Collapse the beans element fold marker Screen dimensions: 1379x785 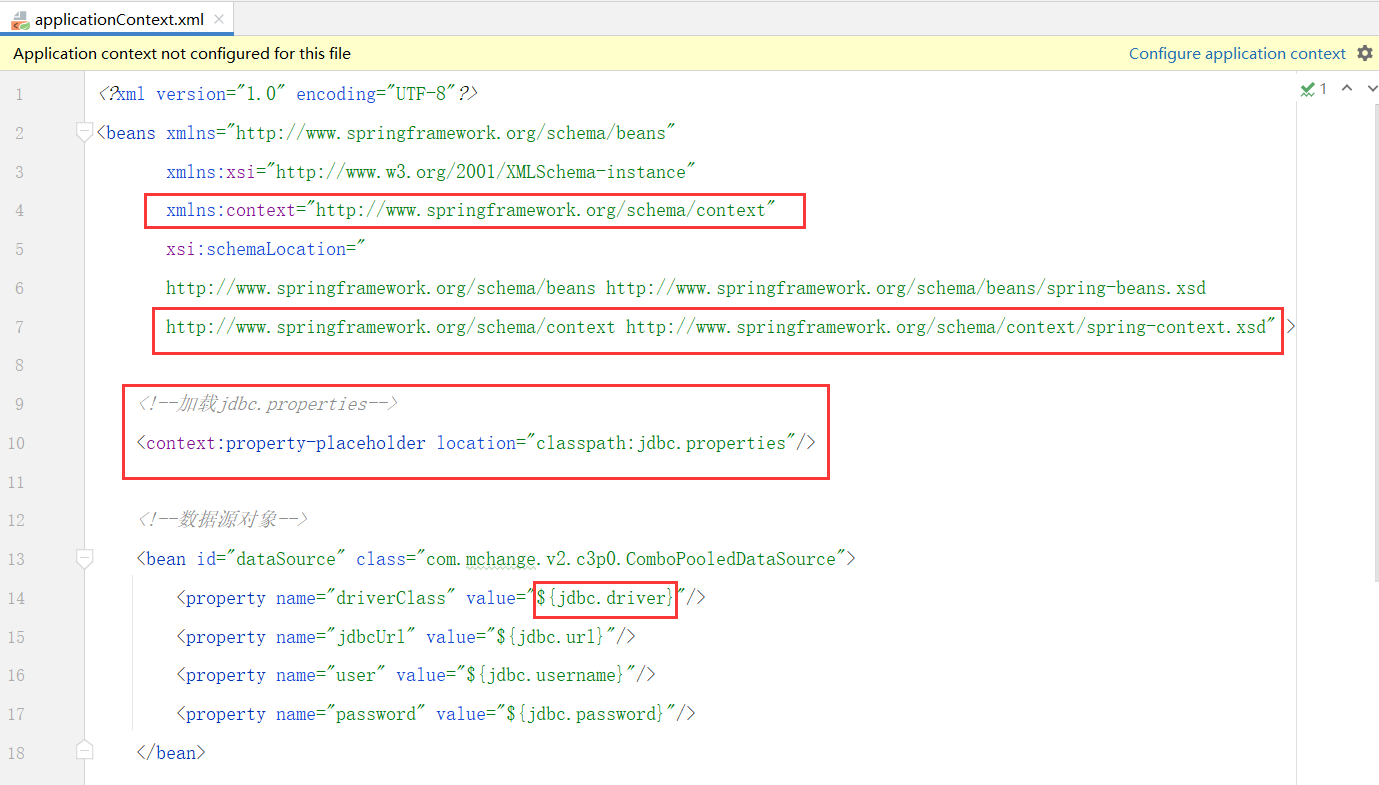click(x=85, y=133)
